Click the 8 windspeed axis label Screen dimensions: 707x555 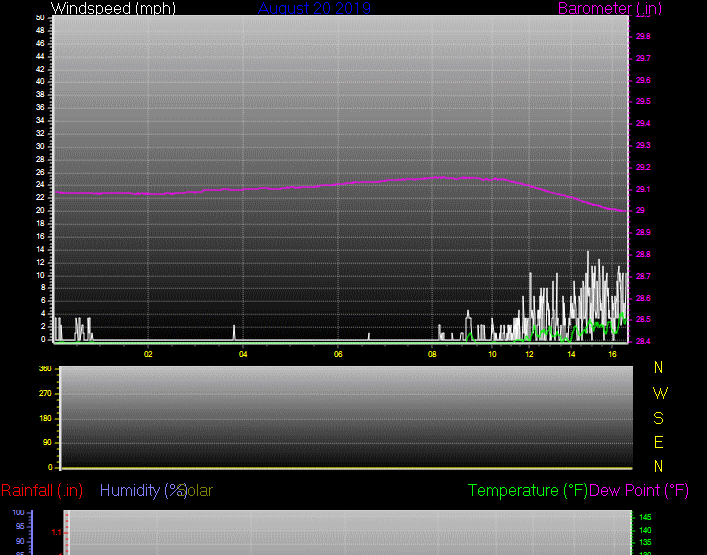(x=43, y=288)
